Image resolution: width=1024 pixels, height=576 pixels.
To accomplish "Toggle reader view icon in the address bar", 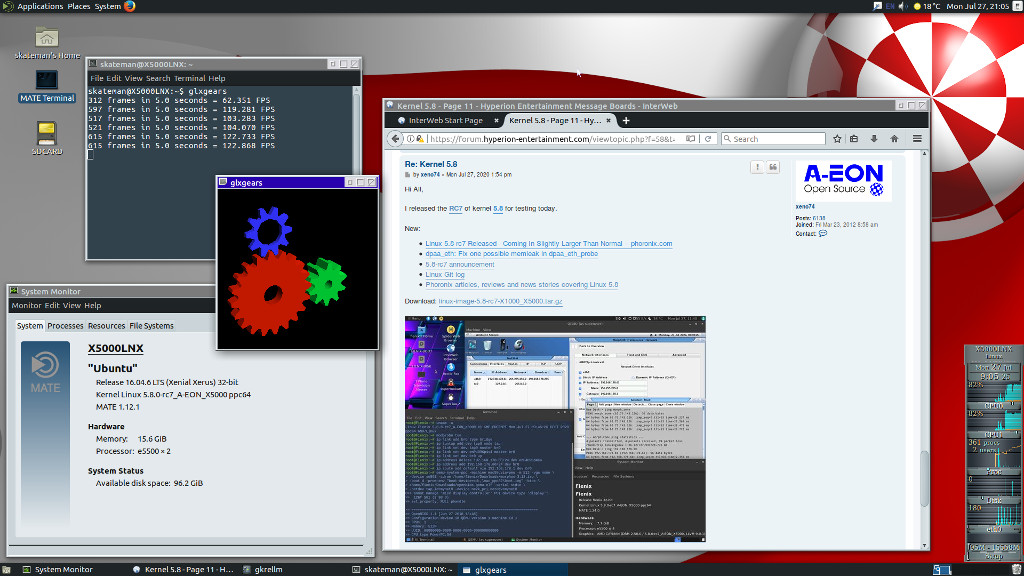I will pyautogui.click(x=690, y=138).
